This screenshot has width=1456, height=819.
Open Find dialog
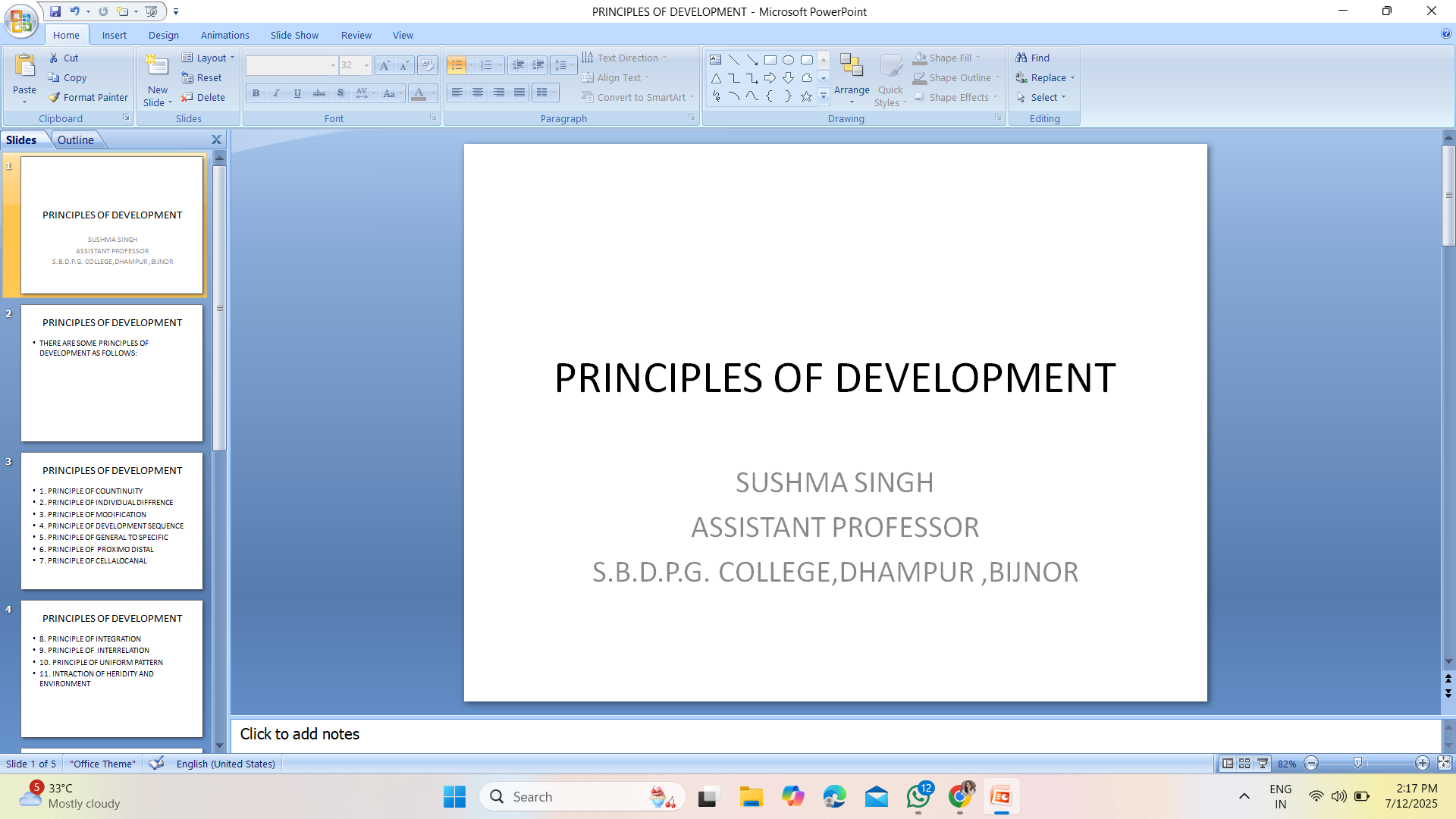point(1033,58)
